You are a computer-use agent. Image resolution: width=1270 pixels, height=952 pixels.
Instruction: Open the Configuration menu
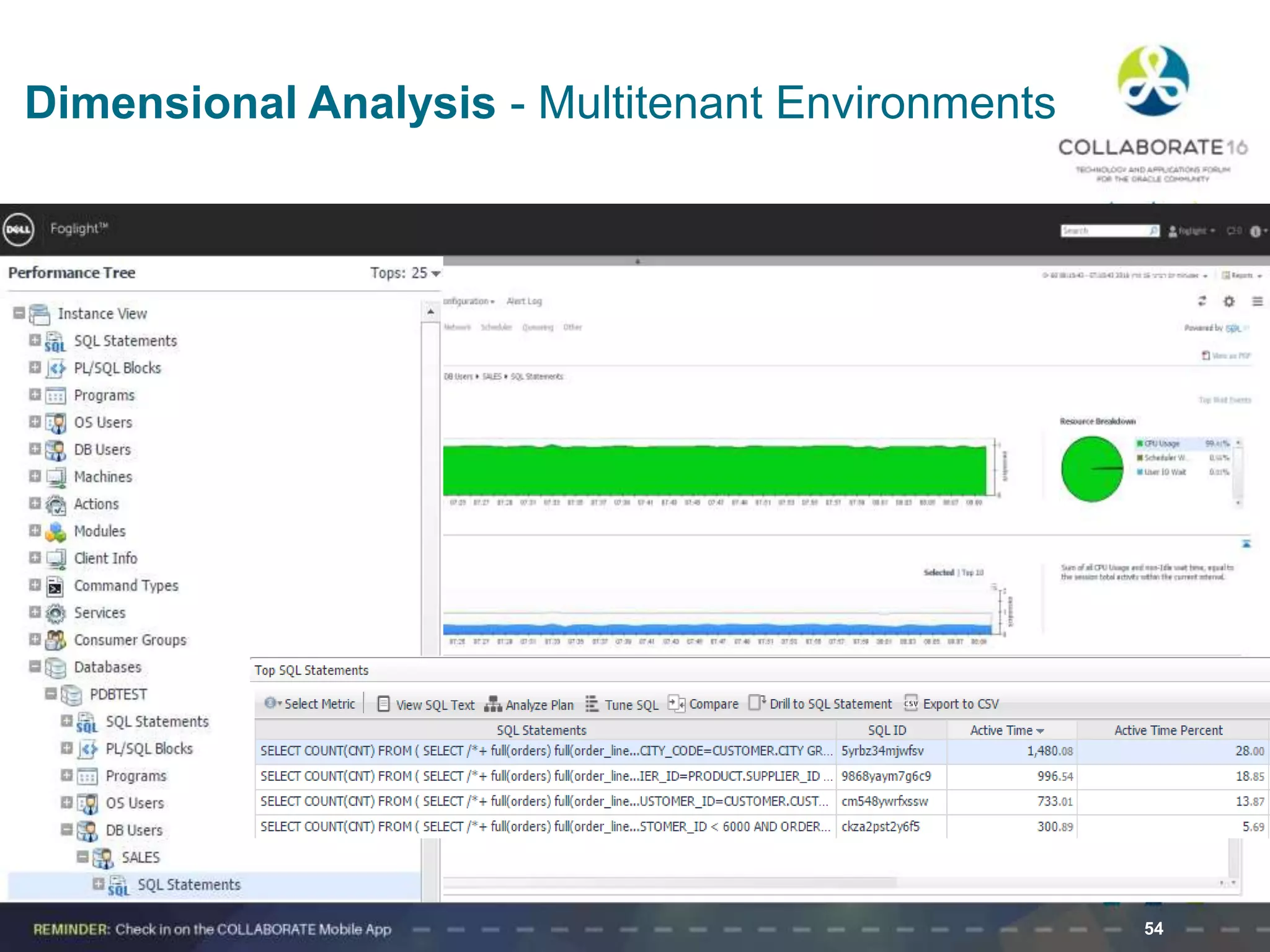pos(469,301)
